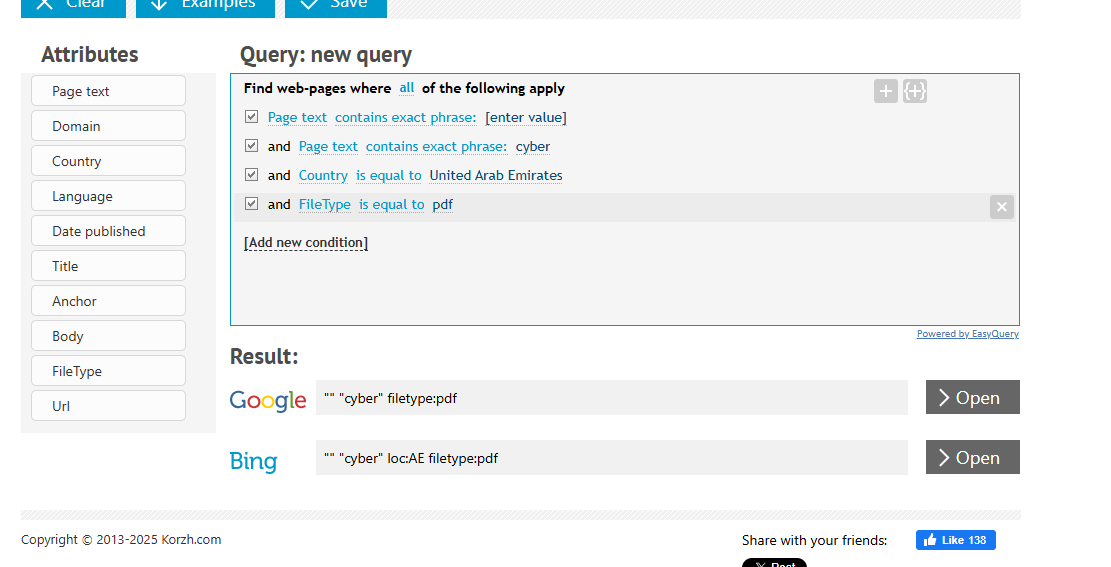Open the 'all' conditions operator dropdown
Viewport: 1111px width, 567px height.
tap(406, 88)
